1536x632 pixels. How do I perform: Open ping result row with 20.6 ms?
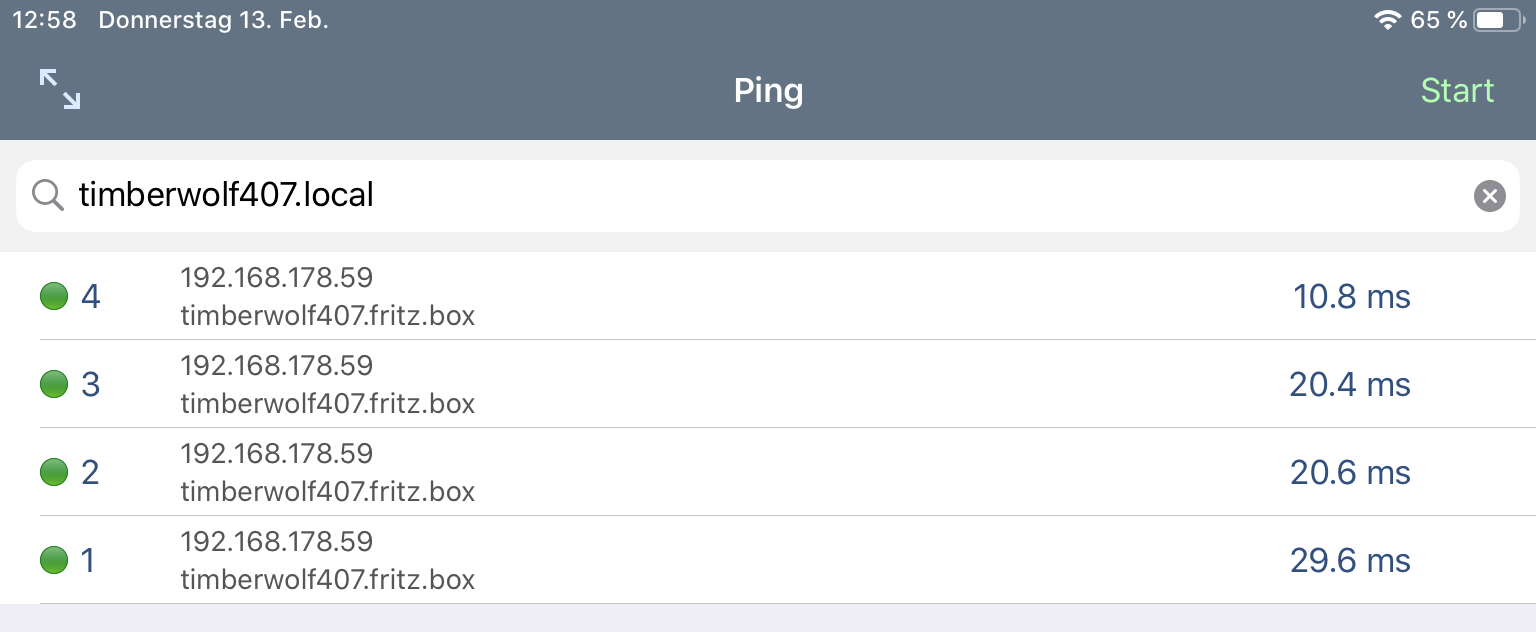pos(768,472)
